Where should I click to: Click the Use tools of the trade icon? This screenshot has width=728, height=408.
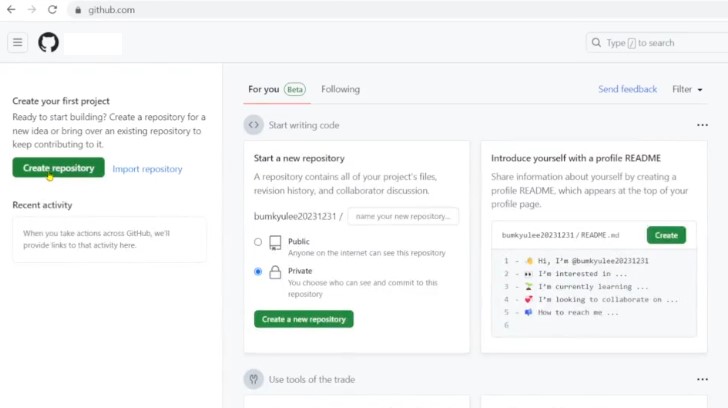254,379
